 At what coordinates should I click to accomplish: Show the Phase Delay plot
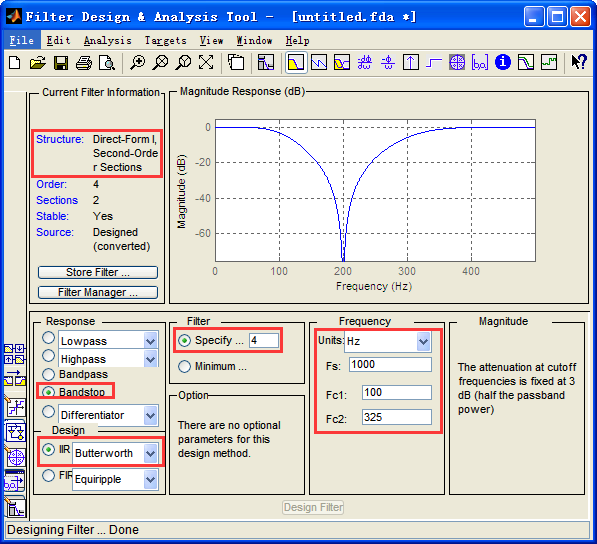388,62
